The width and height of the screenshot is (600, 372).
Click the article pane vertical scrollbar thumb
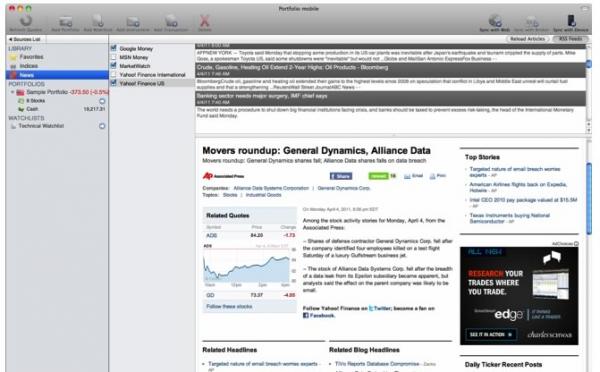589,198
